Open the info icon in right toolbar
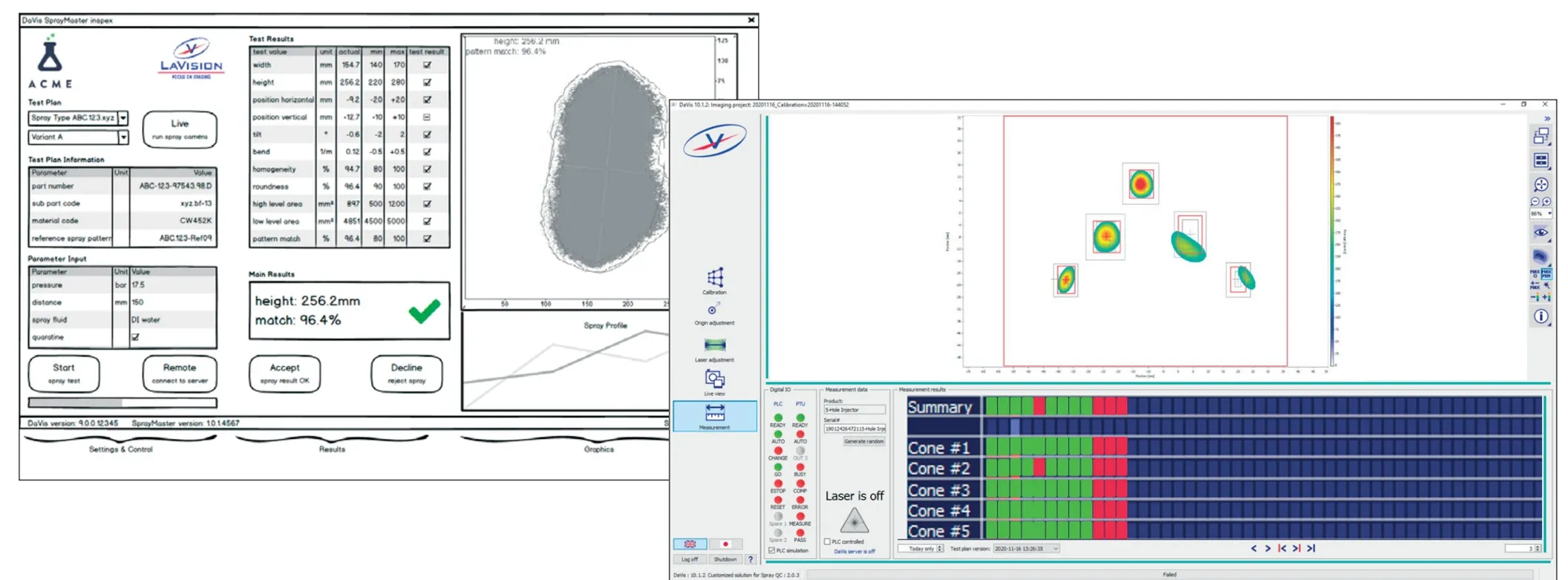The height and width of the screenshot is (580, 1568). pyautogui.click(x=1541, y=316)
